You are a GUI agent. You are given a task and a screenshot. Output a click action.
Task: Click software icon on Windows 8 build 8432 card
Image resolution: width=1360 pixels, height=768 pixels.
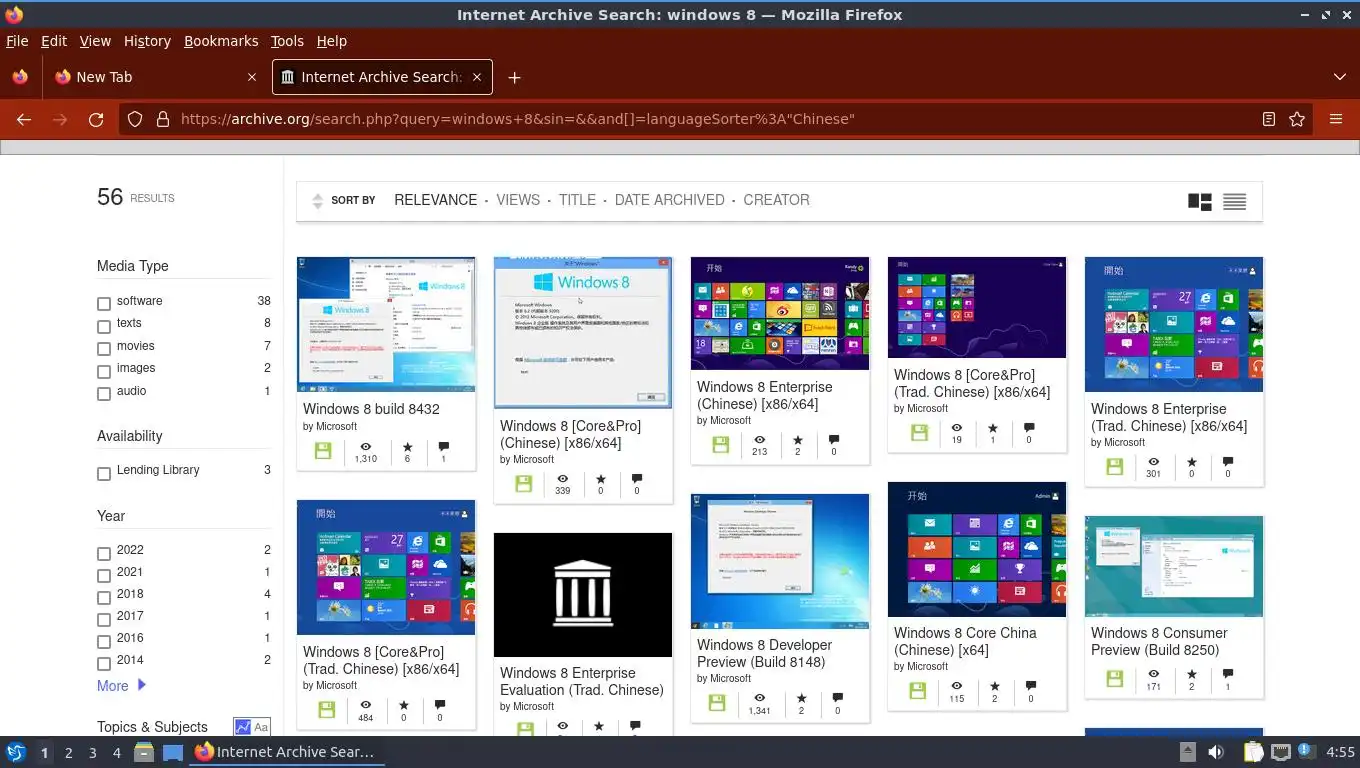[323, 451]
